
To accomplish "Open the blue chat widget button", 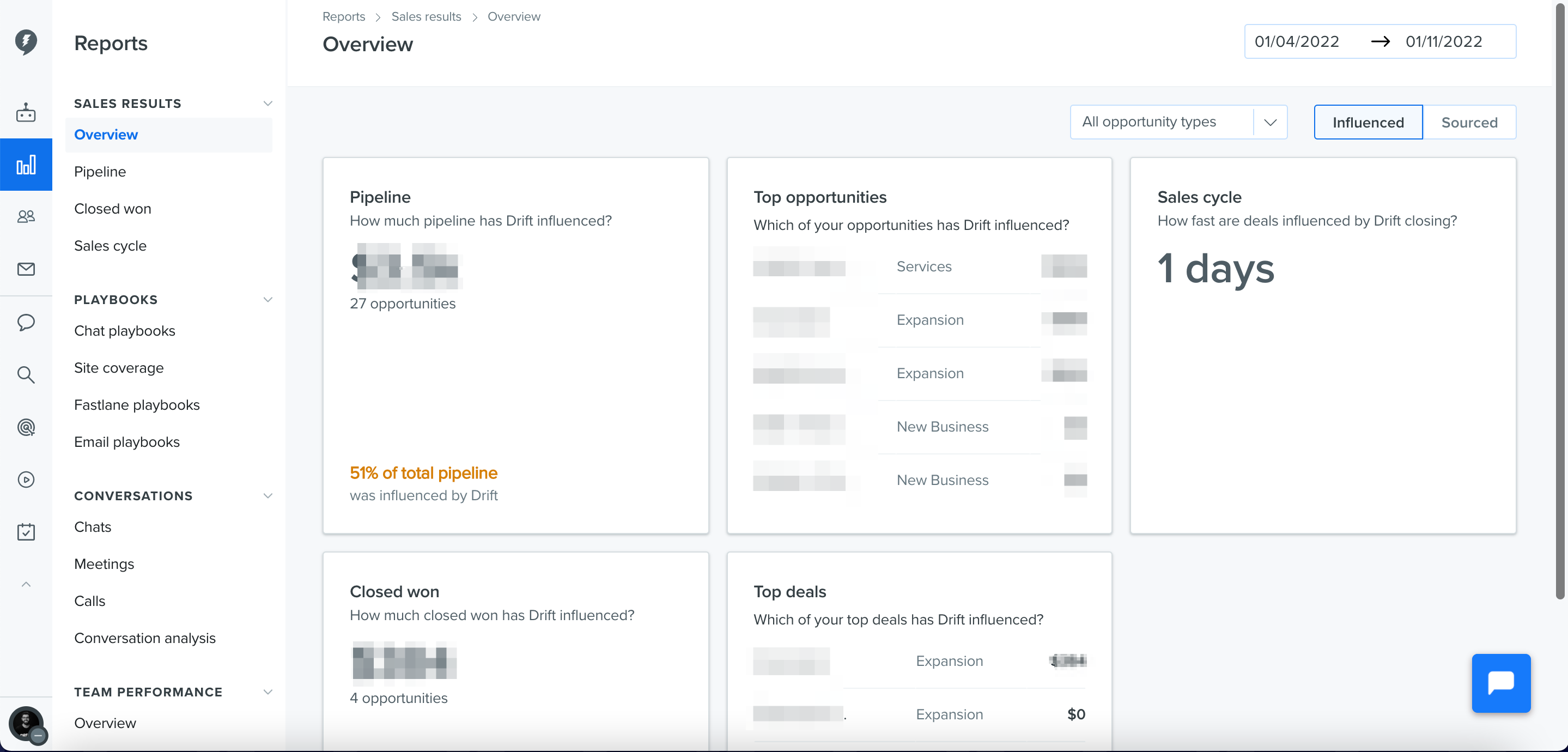I will [x=1500, y=683].
